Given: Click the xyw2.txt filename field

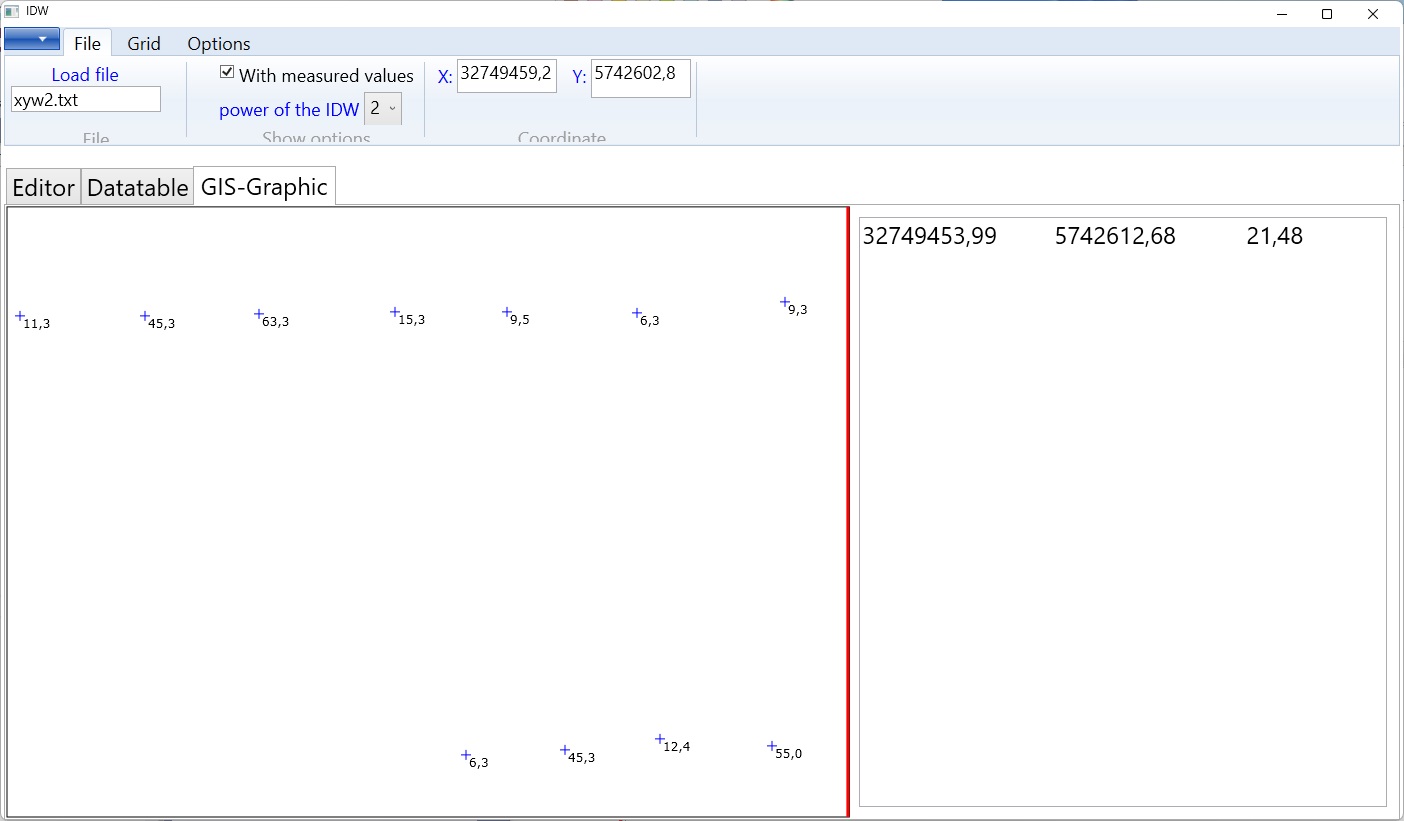Looking at the screenshot, I should 85,100.
